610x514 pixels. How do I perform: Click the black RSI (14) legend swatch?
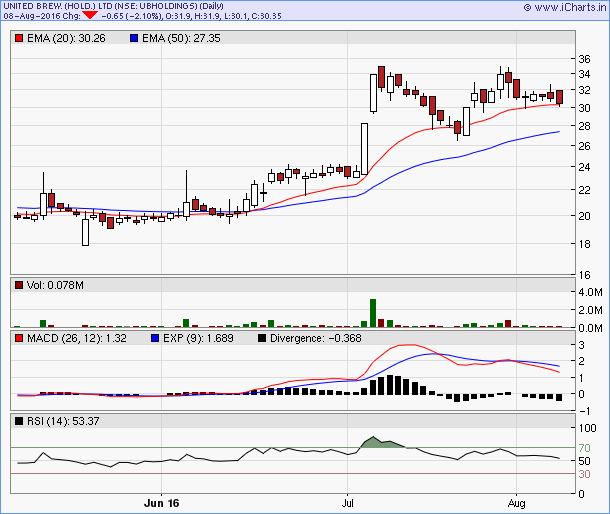click(19, 421)
